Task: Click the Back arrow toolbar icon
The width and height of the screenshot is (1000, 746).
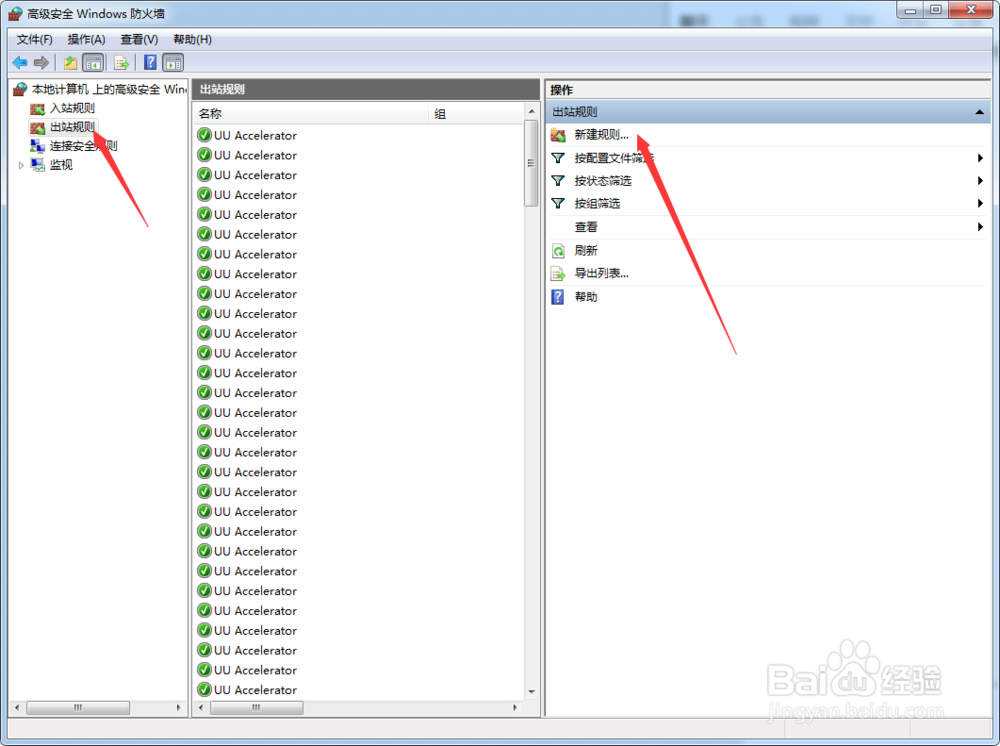Action: [x=20, y=62]
